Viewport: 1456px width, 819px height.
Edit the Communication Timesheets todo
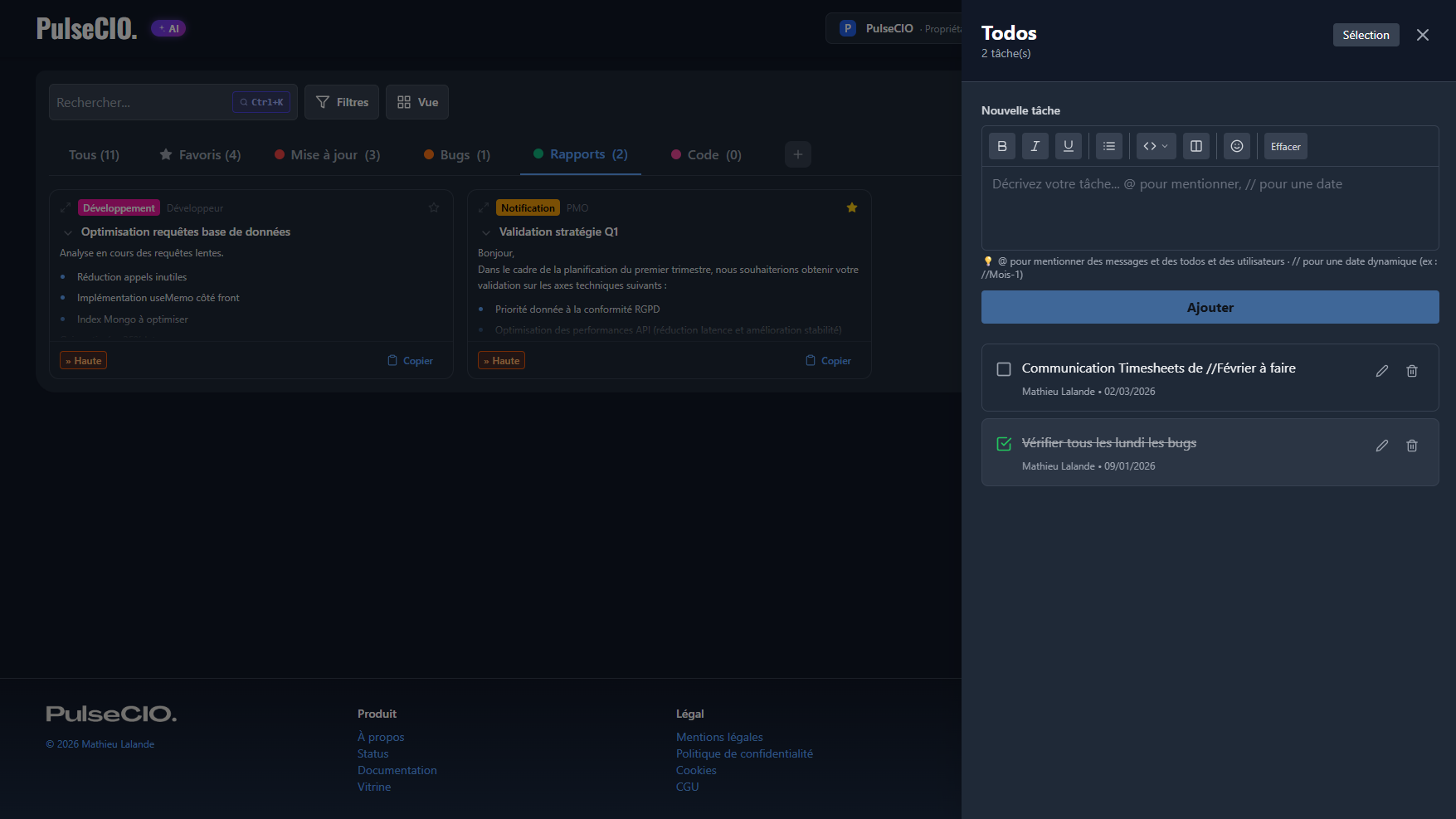pyautogui.click(x=1382, y=371)
